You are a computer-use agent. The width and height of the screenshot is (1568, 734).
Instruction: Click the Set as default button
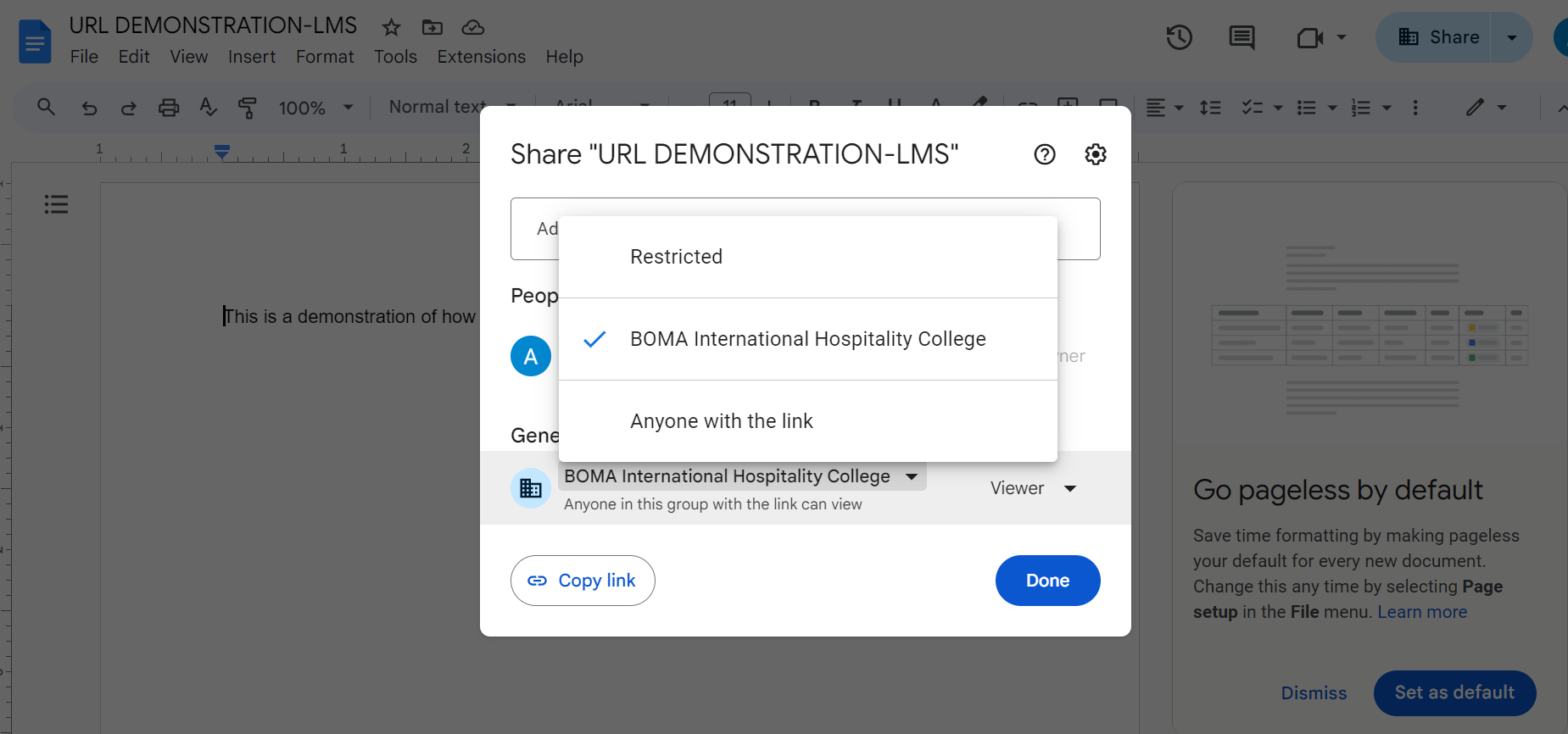pyautogui.click(x=1454, y=692)
